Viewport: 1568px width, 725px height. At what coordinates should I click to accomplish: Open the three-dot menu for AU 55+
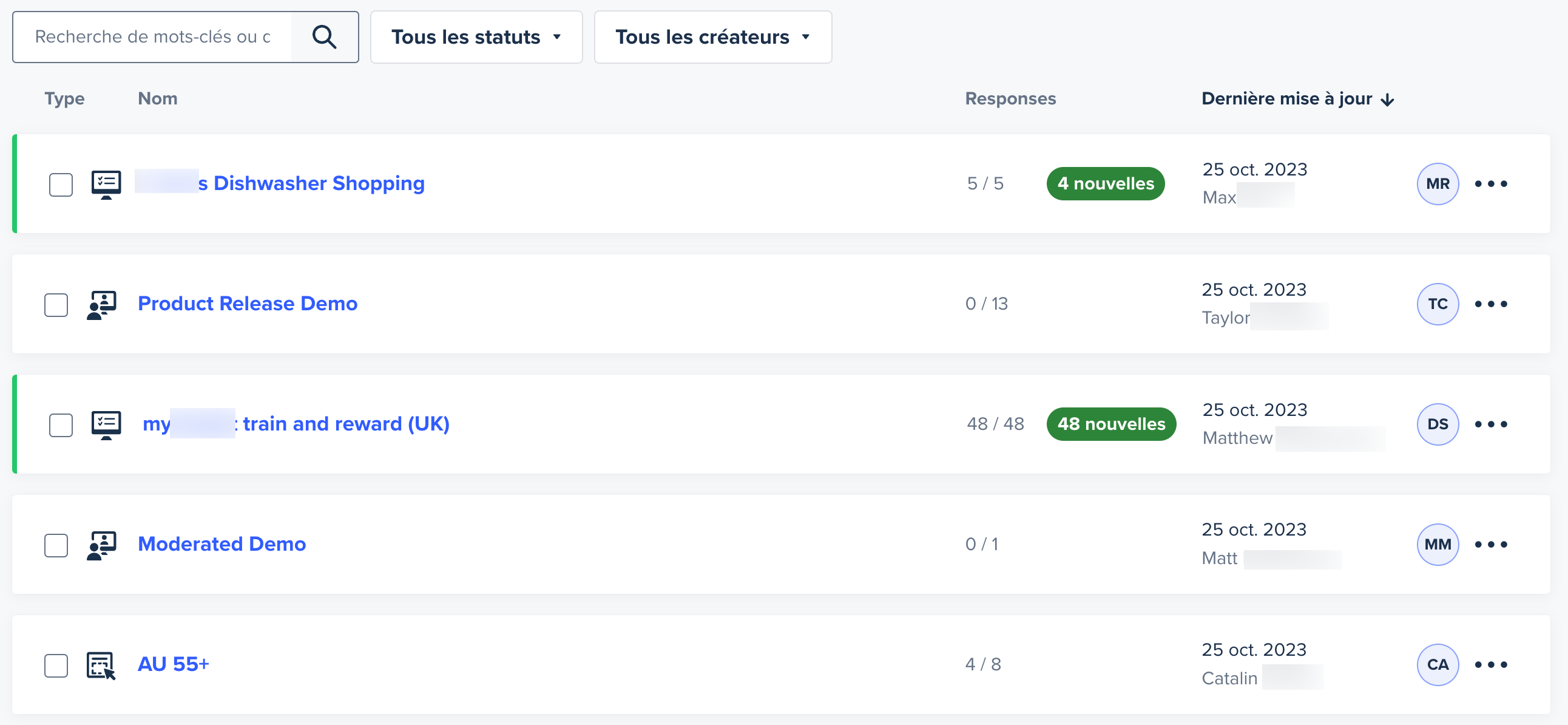1491,664
